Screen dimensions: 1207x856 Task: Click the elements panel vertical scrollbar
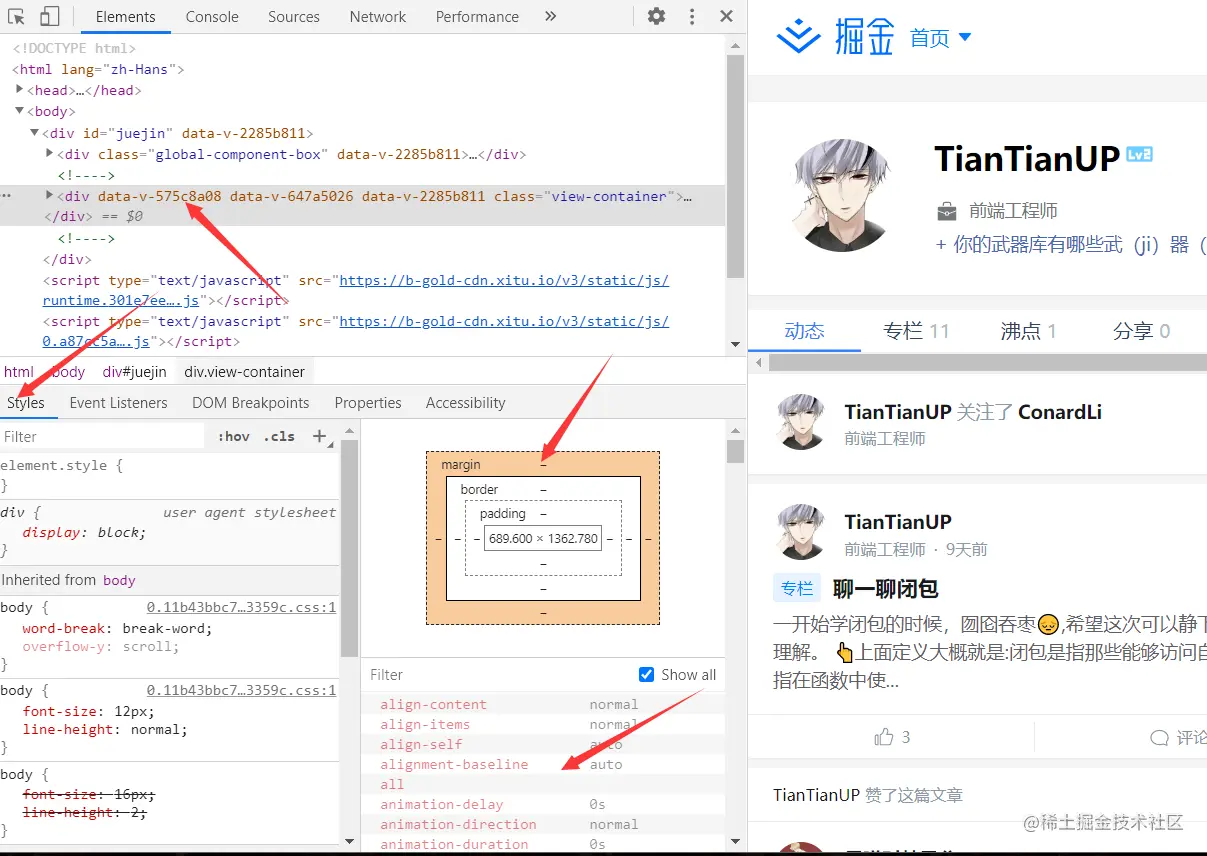tap(735, 167)
